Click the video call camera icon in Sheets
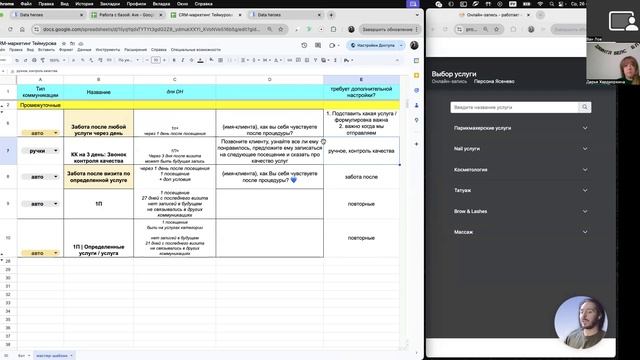Image resolution: width=640 pixels, height=360 pixels. (332, 45)
